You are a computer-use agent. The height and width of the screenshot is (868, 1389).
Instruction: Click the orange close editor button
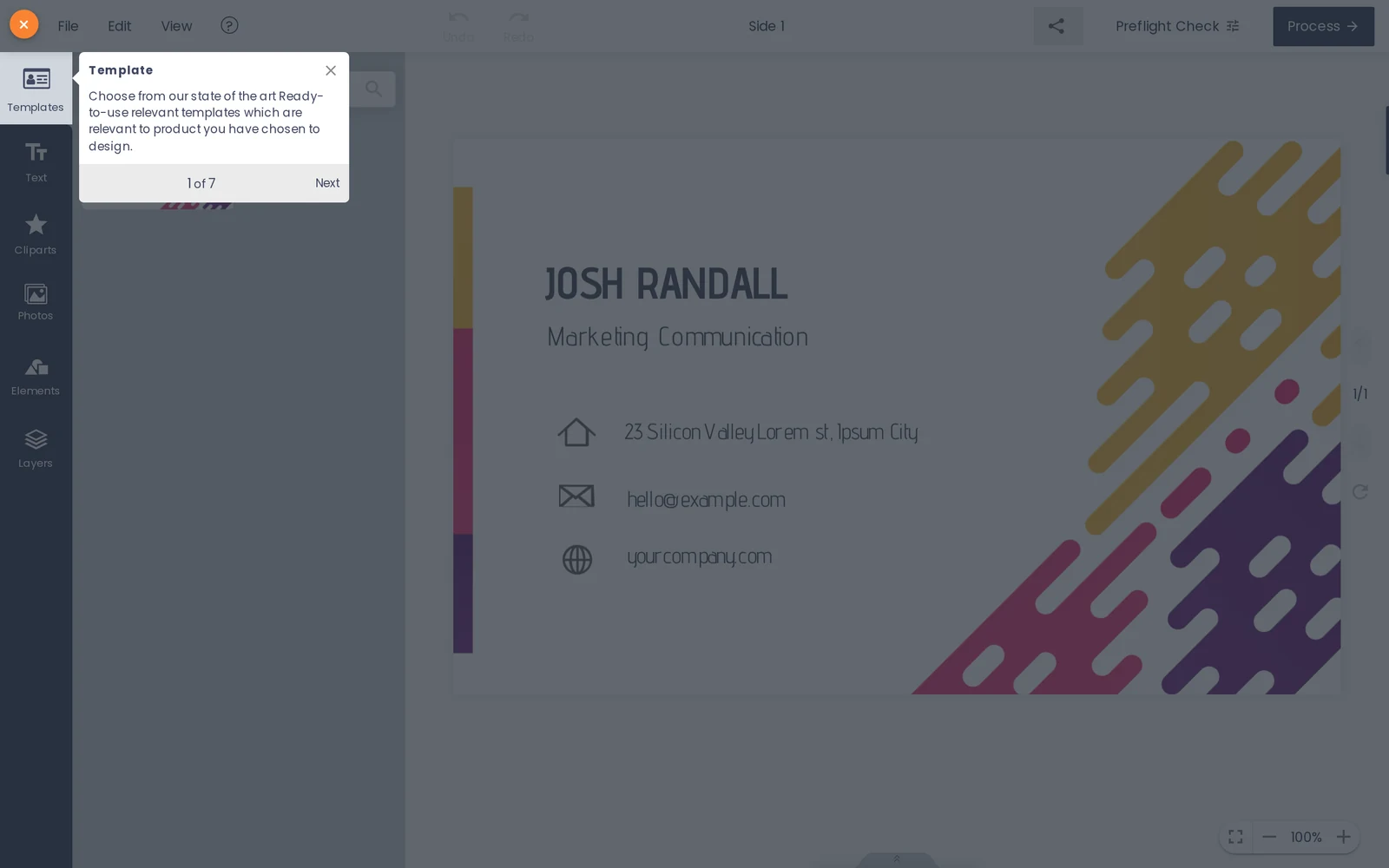point(24,24)
